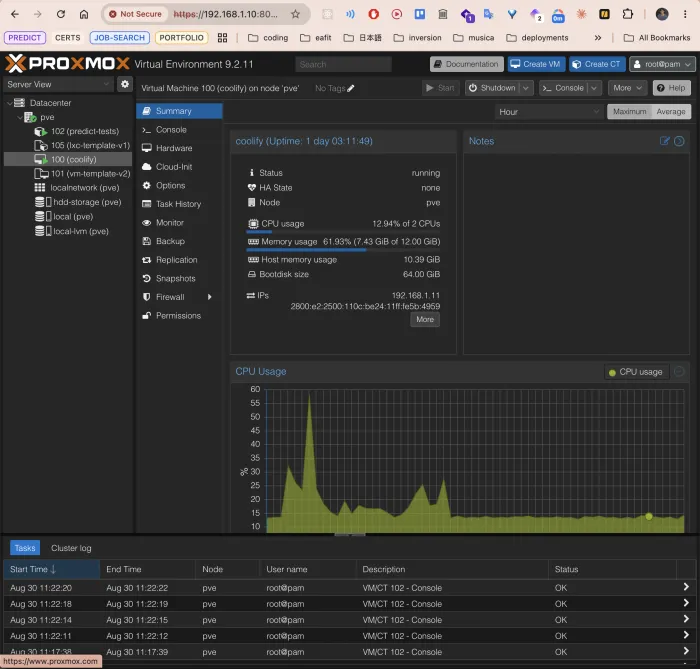
Task: Click the Help button
Action: coord(671,88)
